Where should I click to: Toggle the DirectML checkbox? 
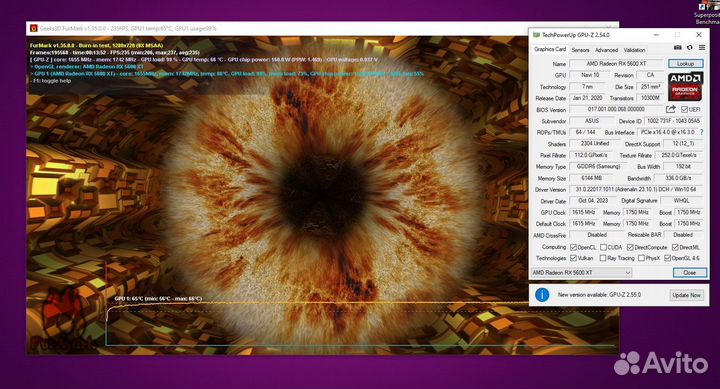click(x=675, y=247)
